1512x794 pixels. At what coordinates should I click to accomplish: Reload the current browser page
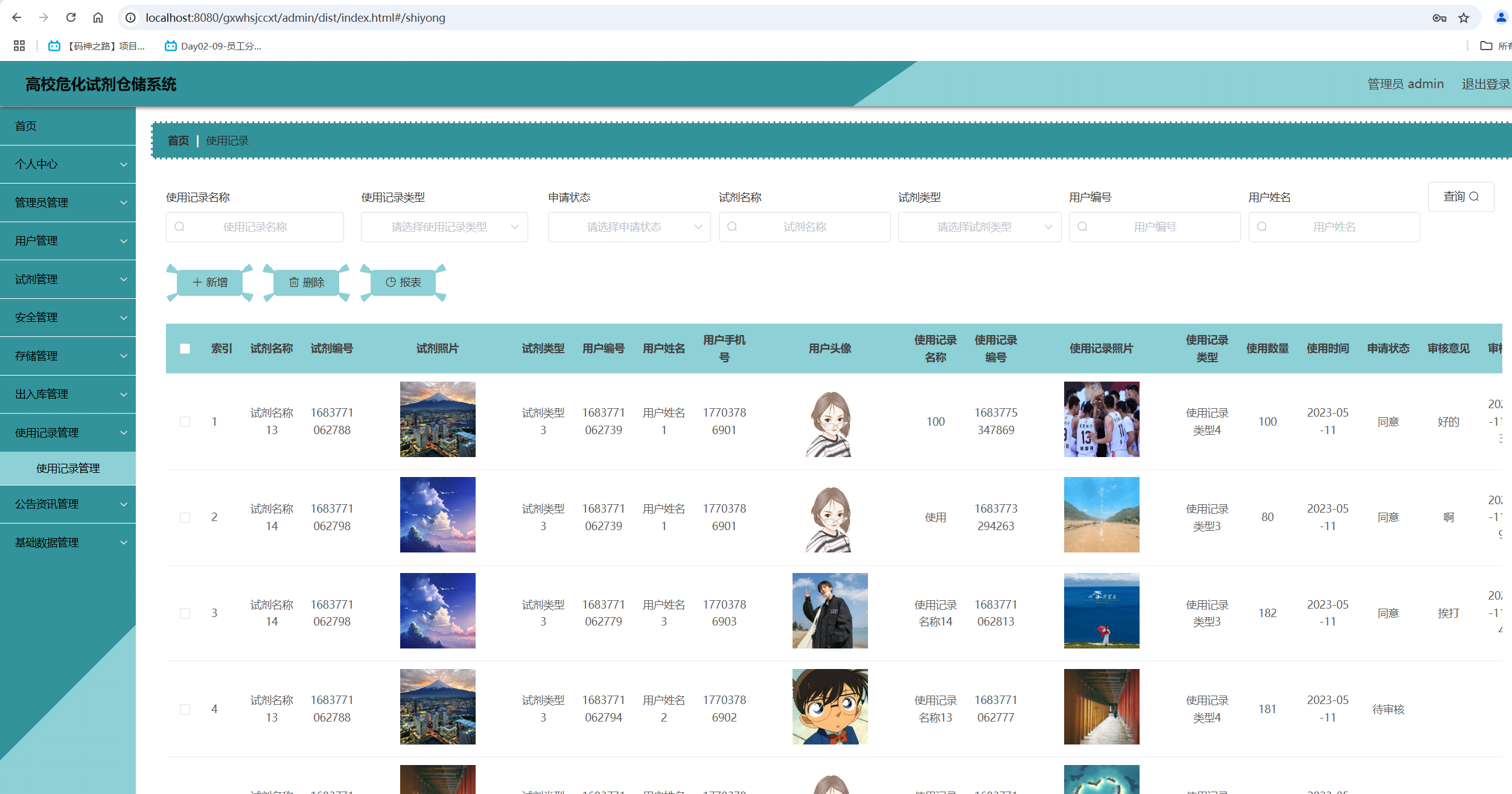click(71, 18)
